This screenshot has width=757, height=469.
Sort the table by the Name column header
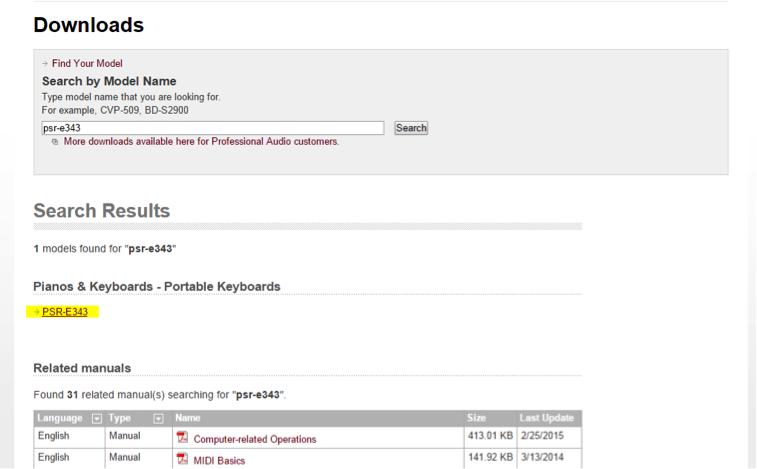[188, 418]
